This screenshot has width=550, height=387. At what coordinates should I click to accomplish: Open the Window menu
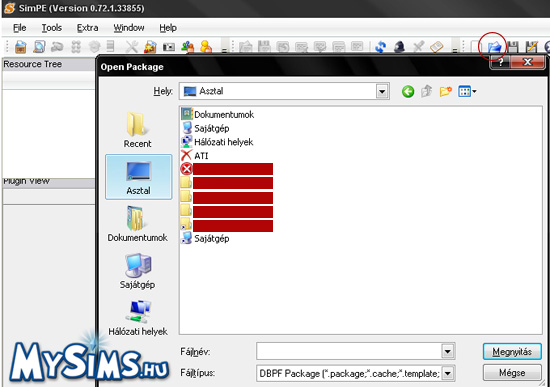click(129, 28)
